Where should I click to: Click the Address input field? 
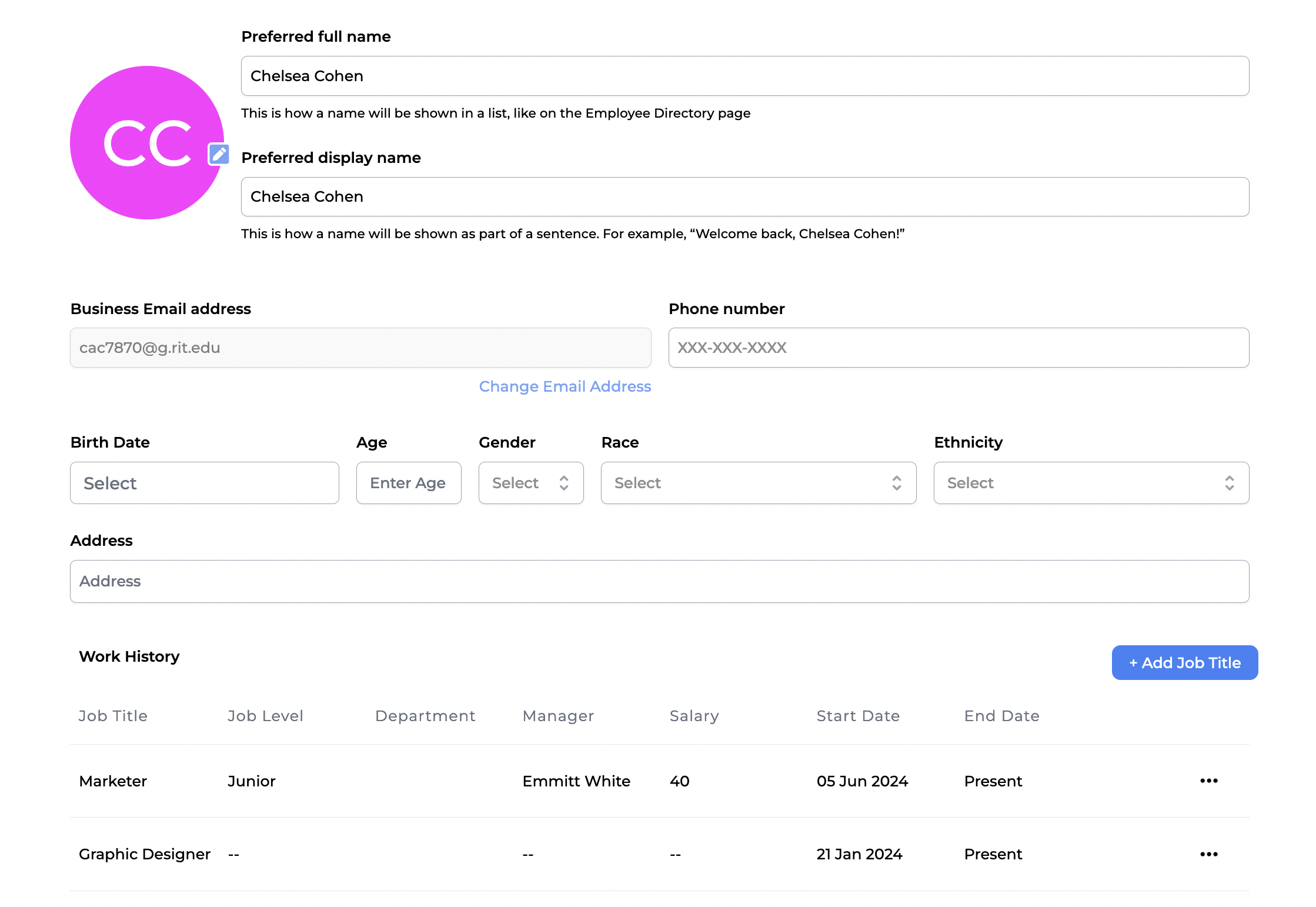pos(659,581)
